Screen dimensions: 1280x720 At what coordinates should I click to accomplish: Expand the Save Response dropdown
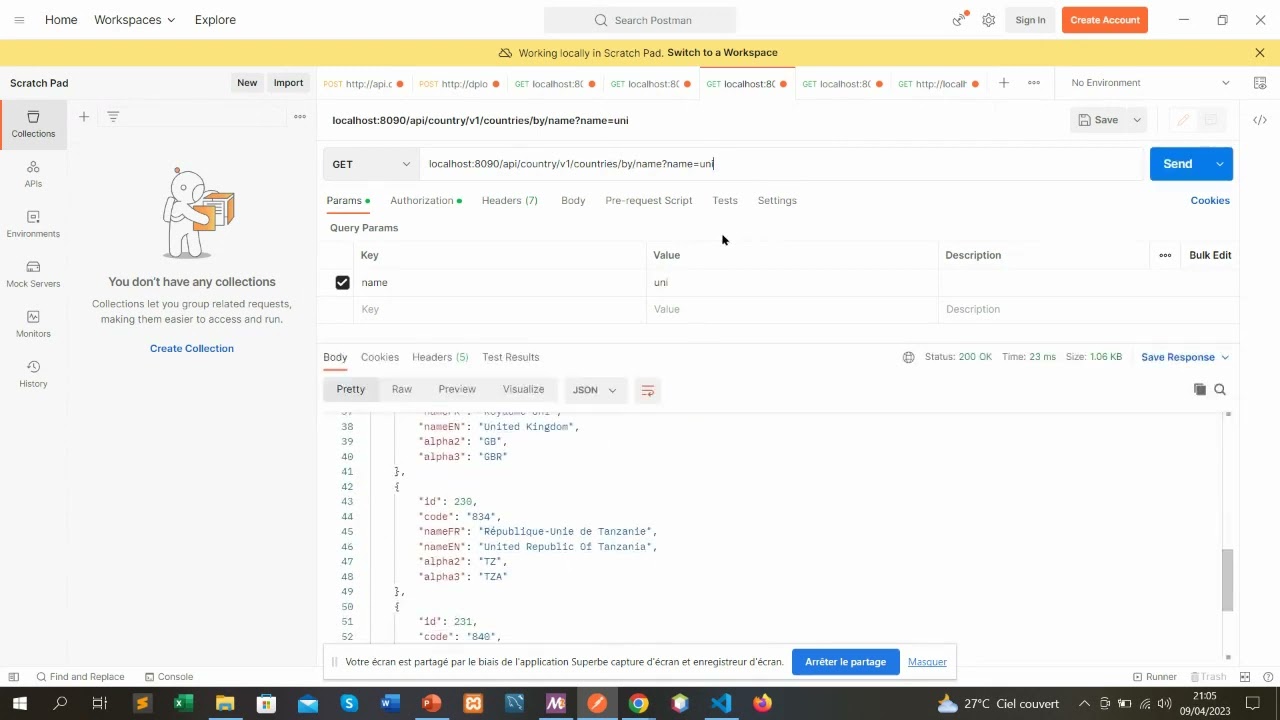(1185, 357)
